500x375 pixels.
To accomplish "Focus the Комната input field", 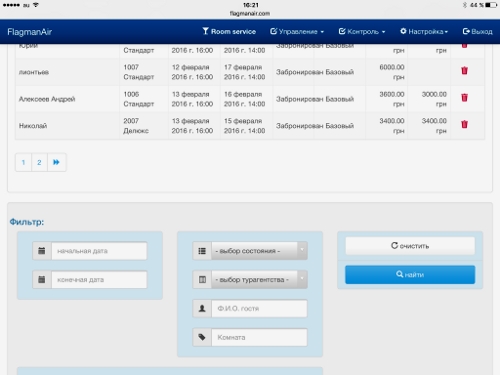I will [259, 337].
